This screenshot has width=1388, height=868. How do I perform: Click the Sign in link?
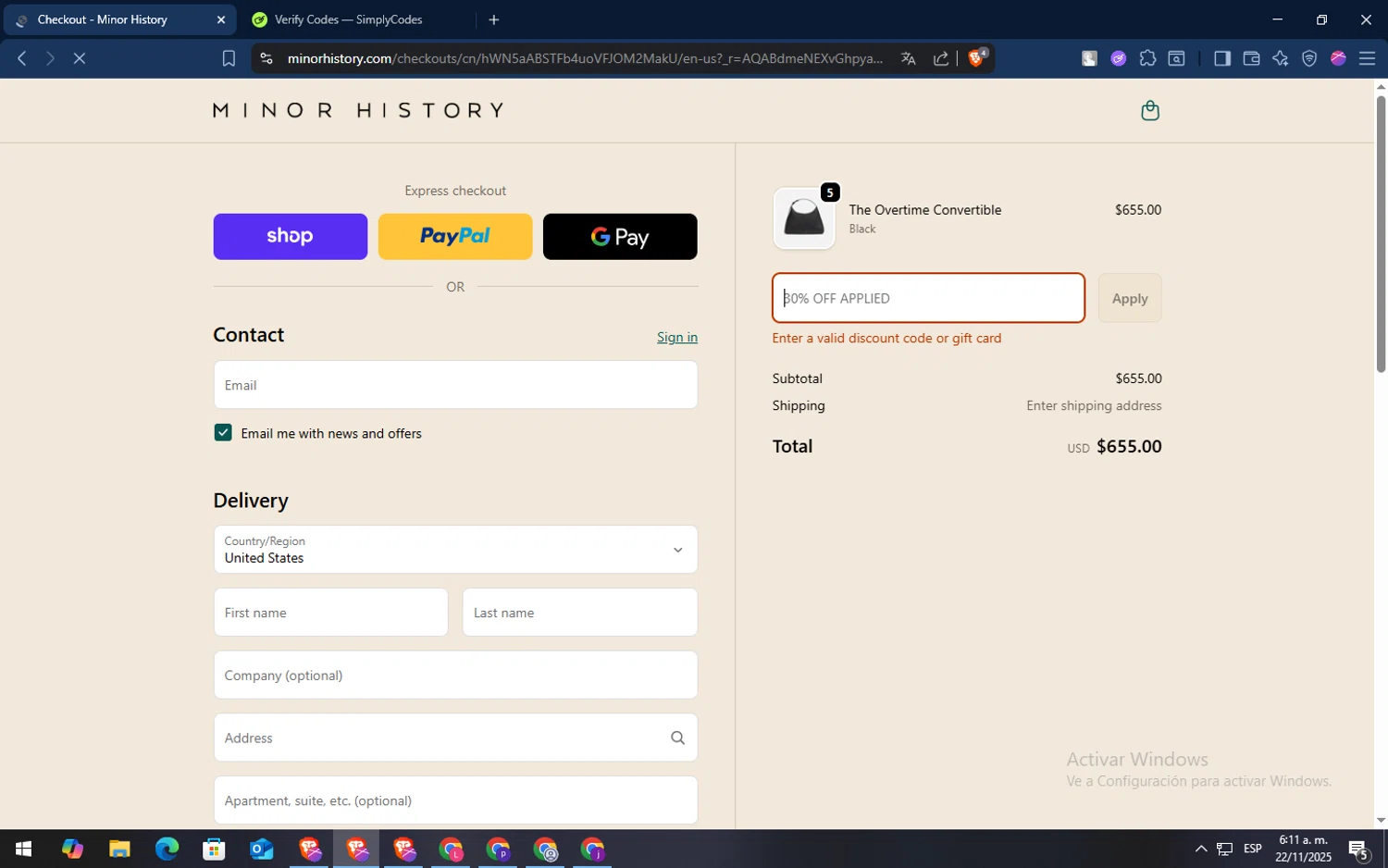click(677, 337)
